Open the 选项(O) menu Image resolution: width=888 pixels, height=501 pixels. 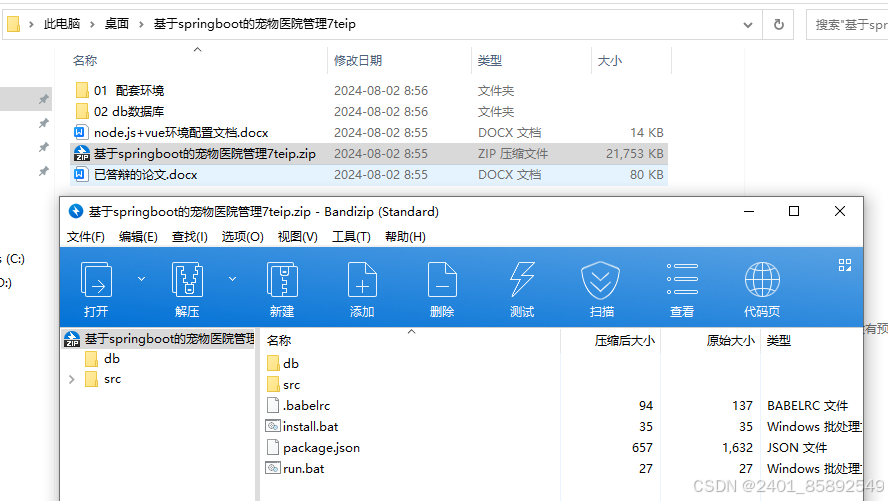pyautogui.click(x=242, y=237)
